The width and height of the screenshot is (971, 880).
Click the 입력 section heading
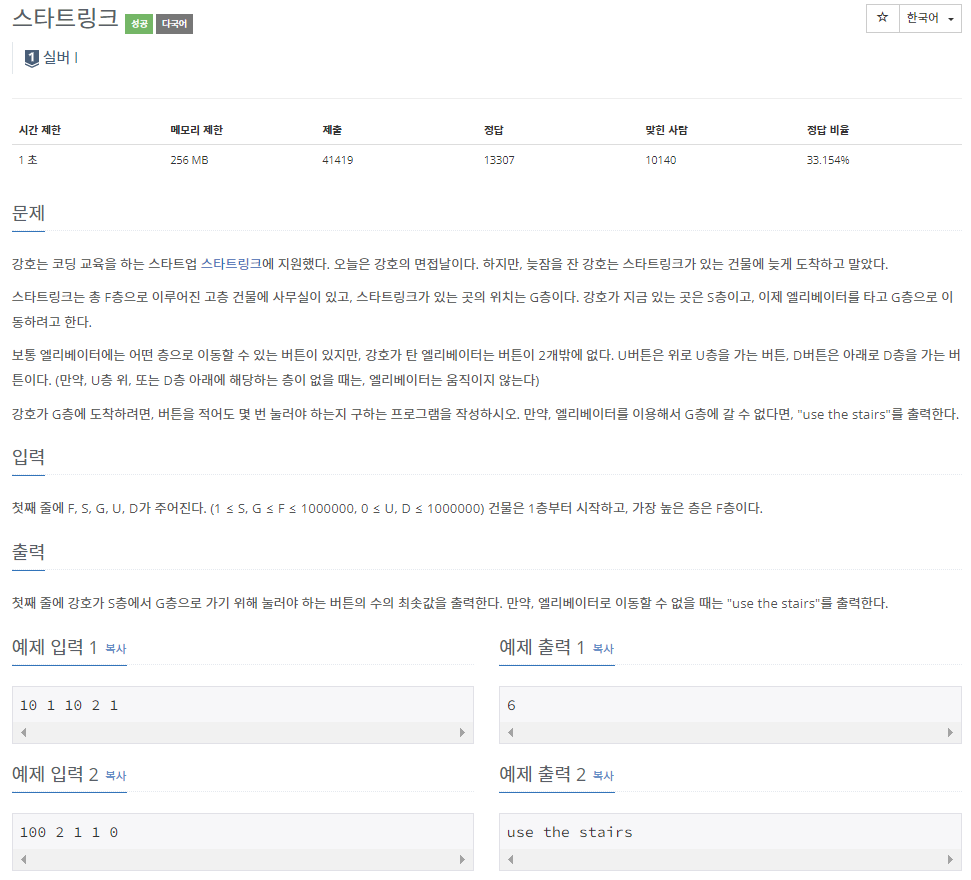(x=28, y=457)
